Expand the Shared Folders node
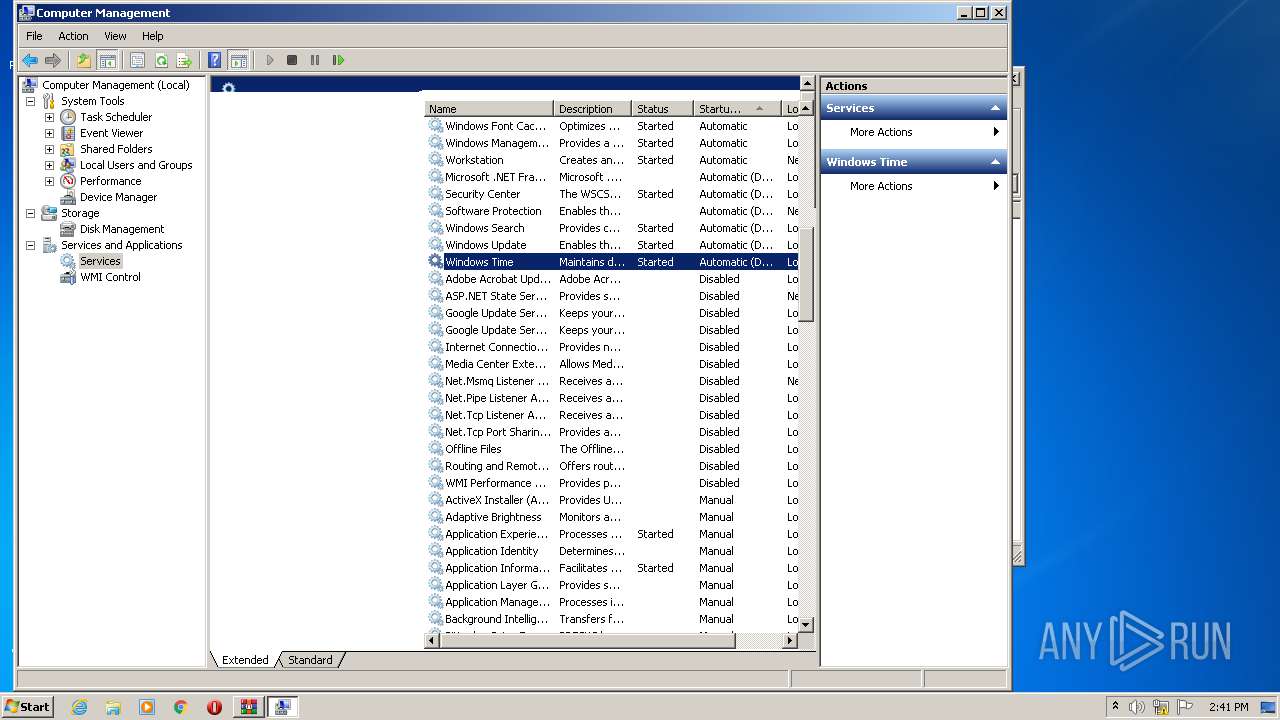 click(49, 149)
